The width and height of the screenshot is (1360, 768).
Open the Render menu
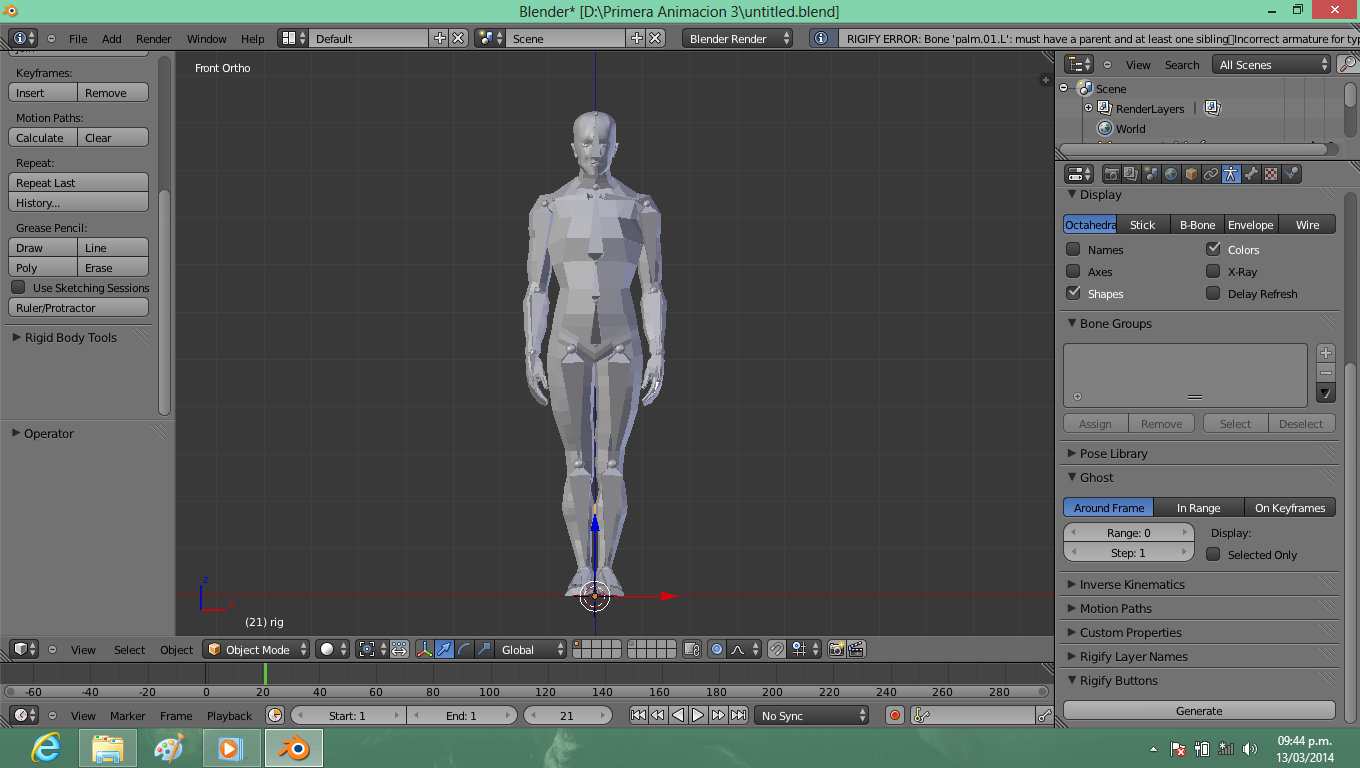154,39
